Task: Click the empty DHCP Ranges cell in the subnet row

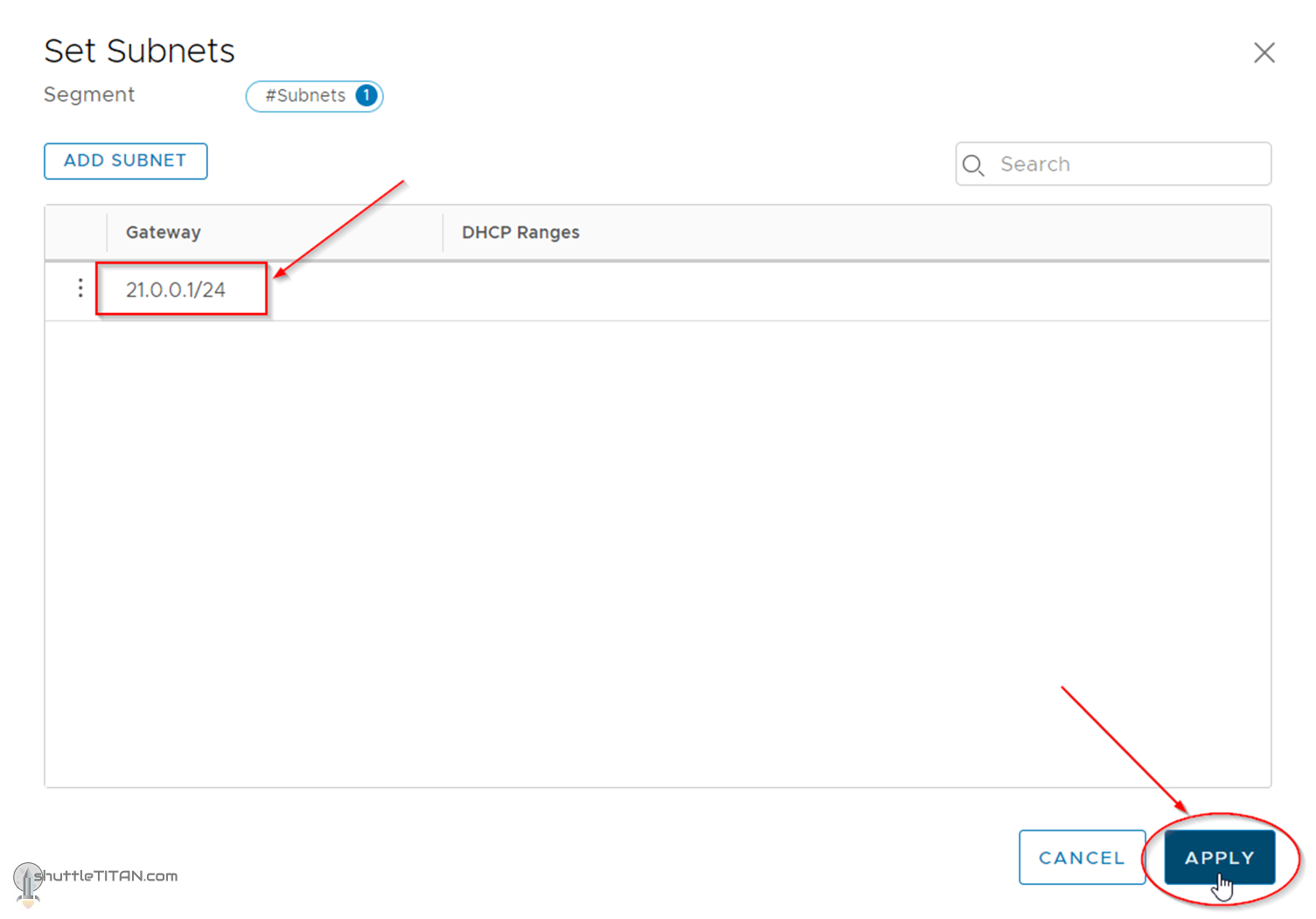Action: point(787,290)
